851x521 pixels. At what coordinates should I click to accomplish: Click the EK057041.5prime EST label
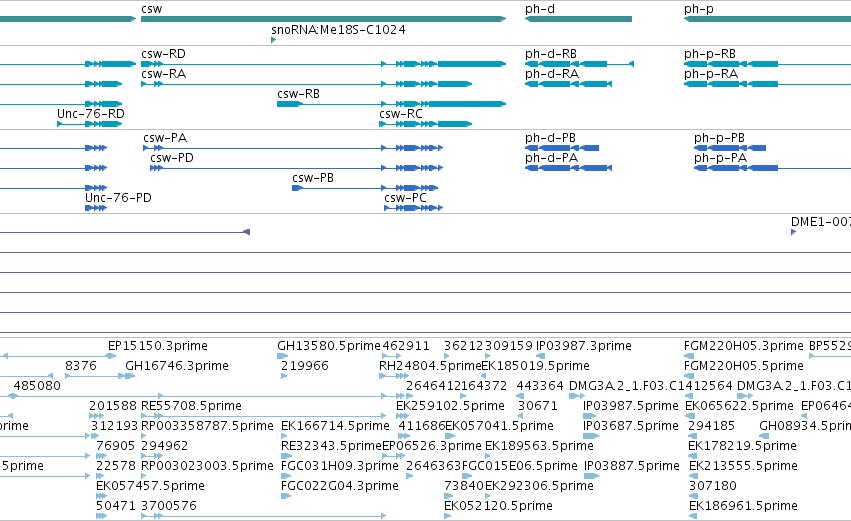point(499,427)
